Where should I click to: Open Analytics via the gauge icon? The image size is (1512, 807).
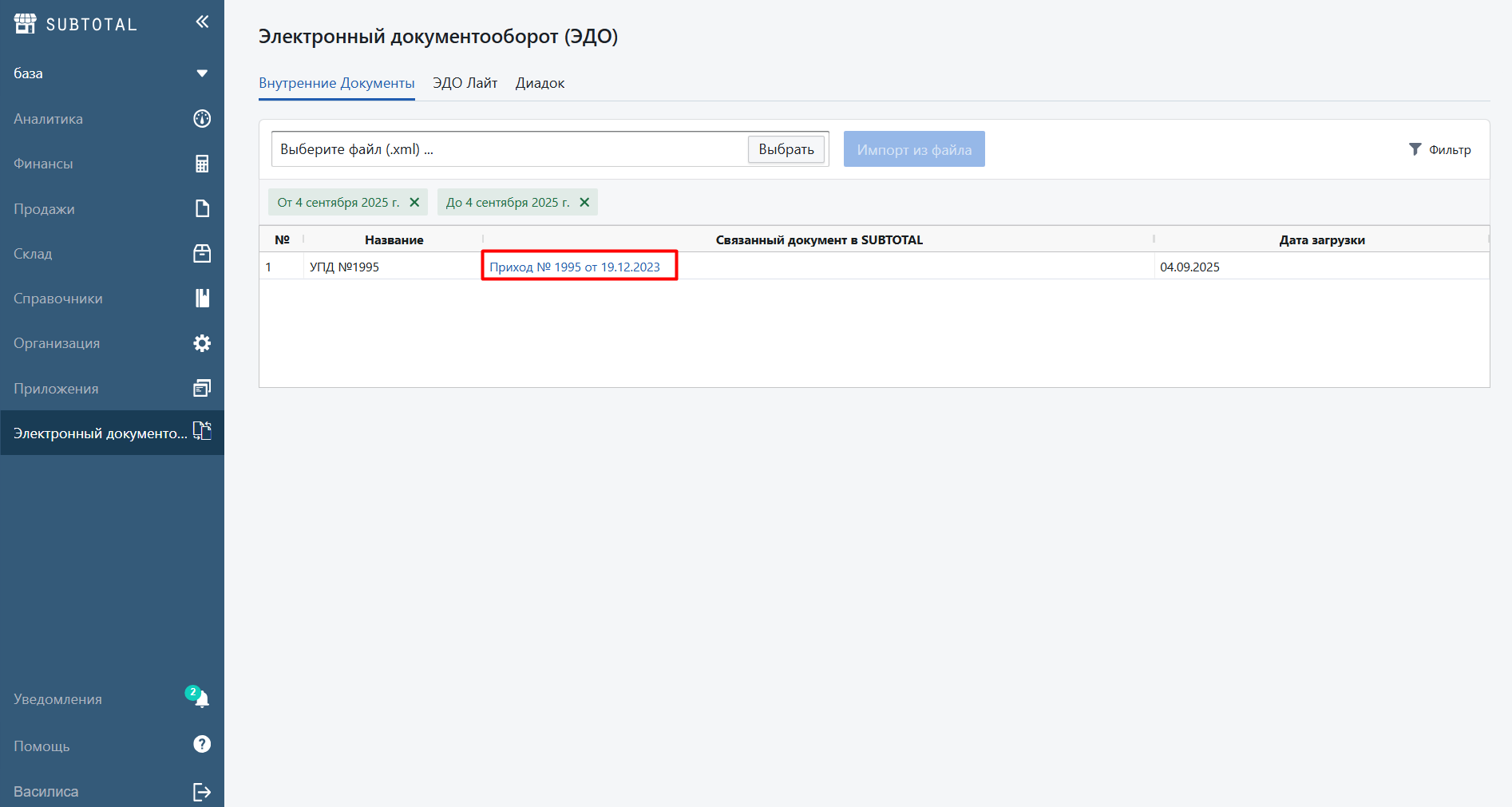tap(202, 119)
